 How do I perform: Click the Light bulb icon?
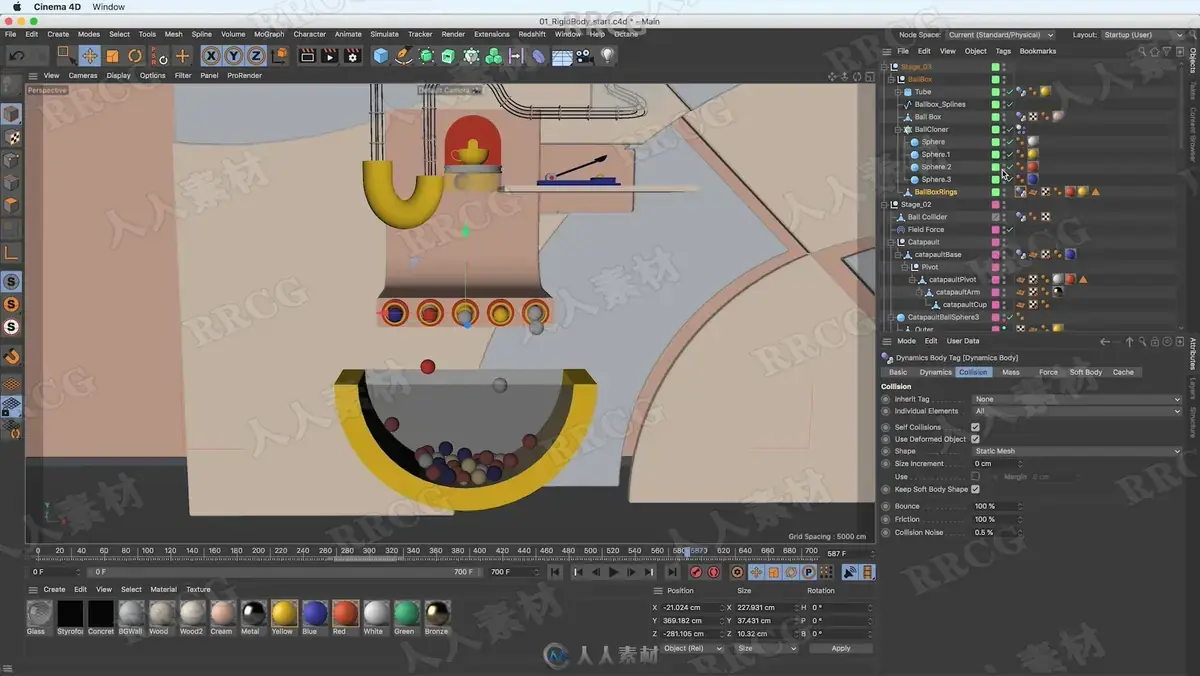(607, 56)
